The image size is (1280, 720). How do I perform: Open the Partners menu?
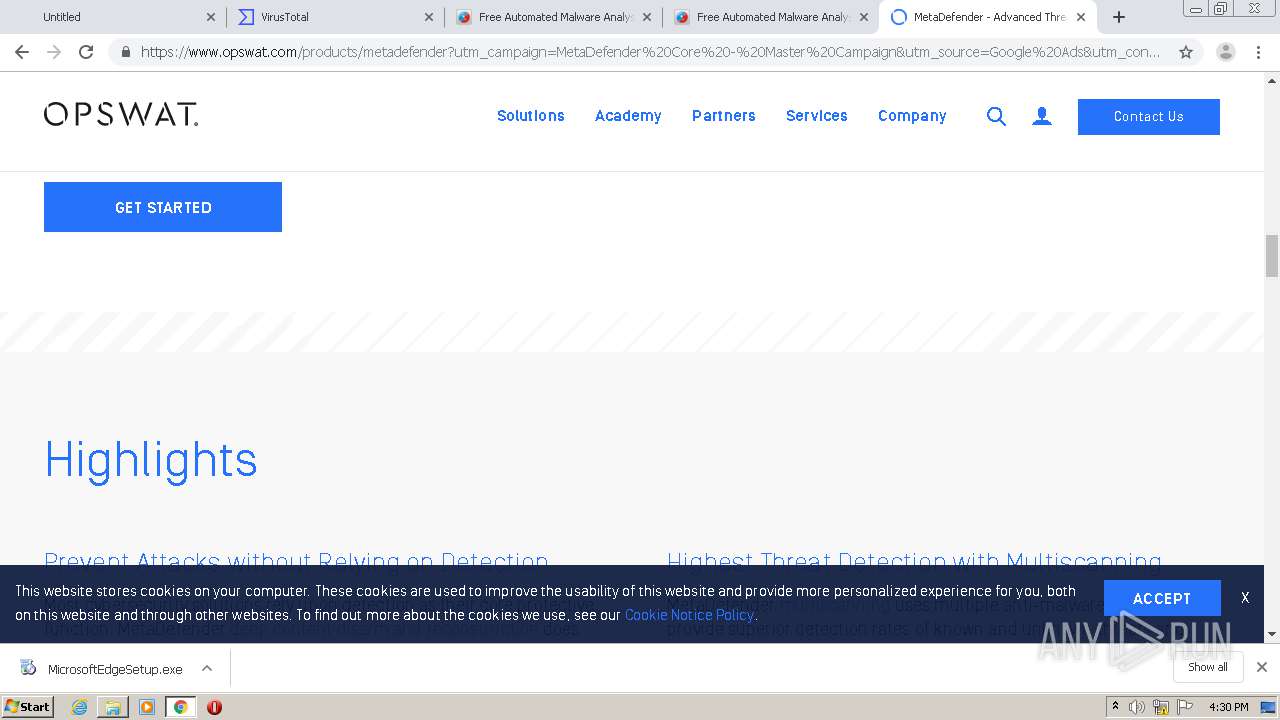[724, 116]
